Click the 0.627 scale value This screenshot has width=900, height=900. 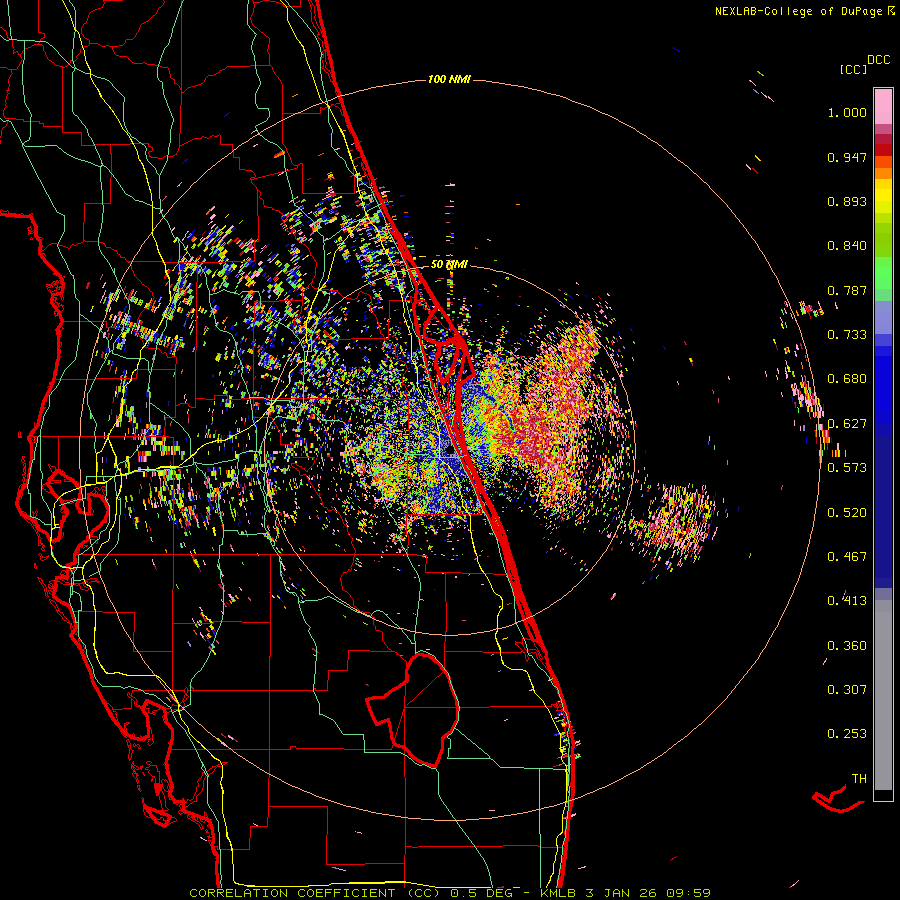[x=847, y=424]
